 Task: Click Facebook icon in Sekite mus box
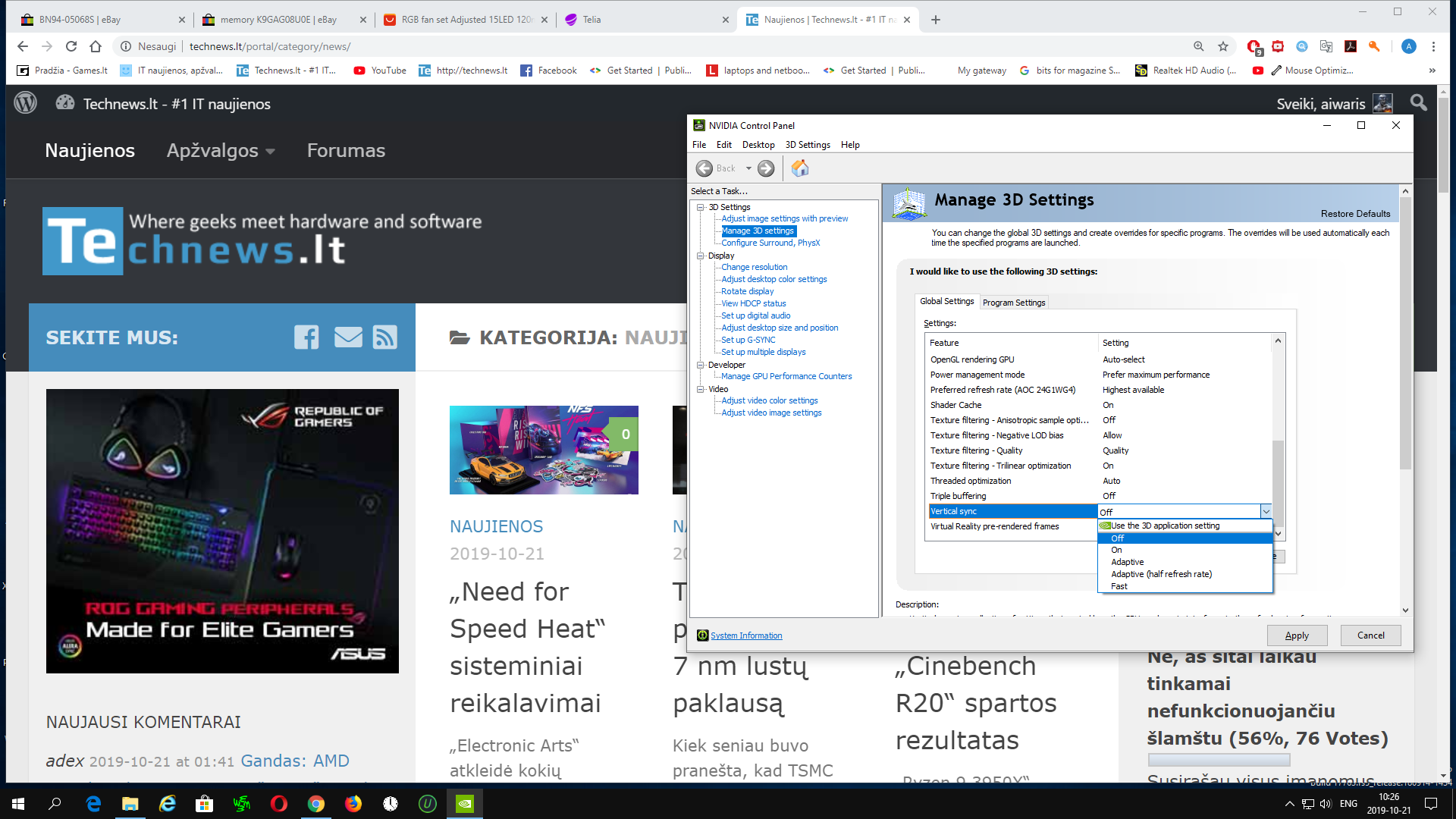point(306,337)
